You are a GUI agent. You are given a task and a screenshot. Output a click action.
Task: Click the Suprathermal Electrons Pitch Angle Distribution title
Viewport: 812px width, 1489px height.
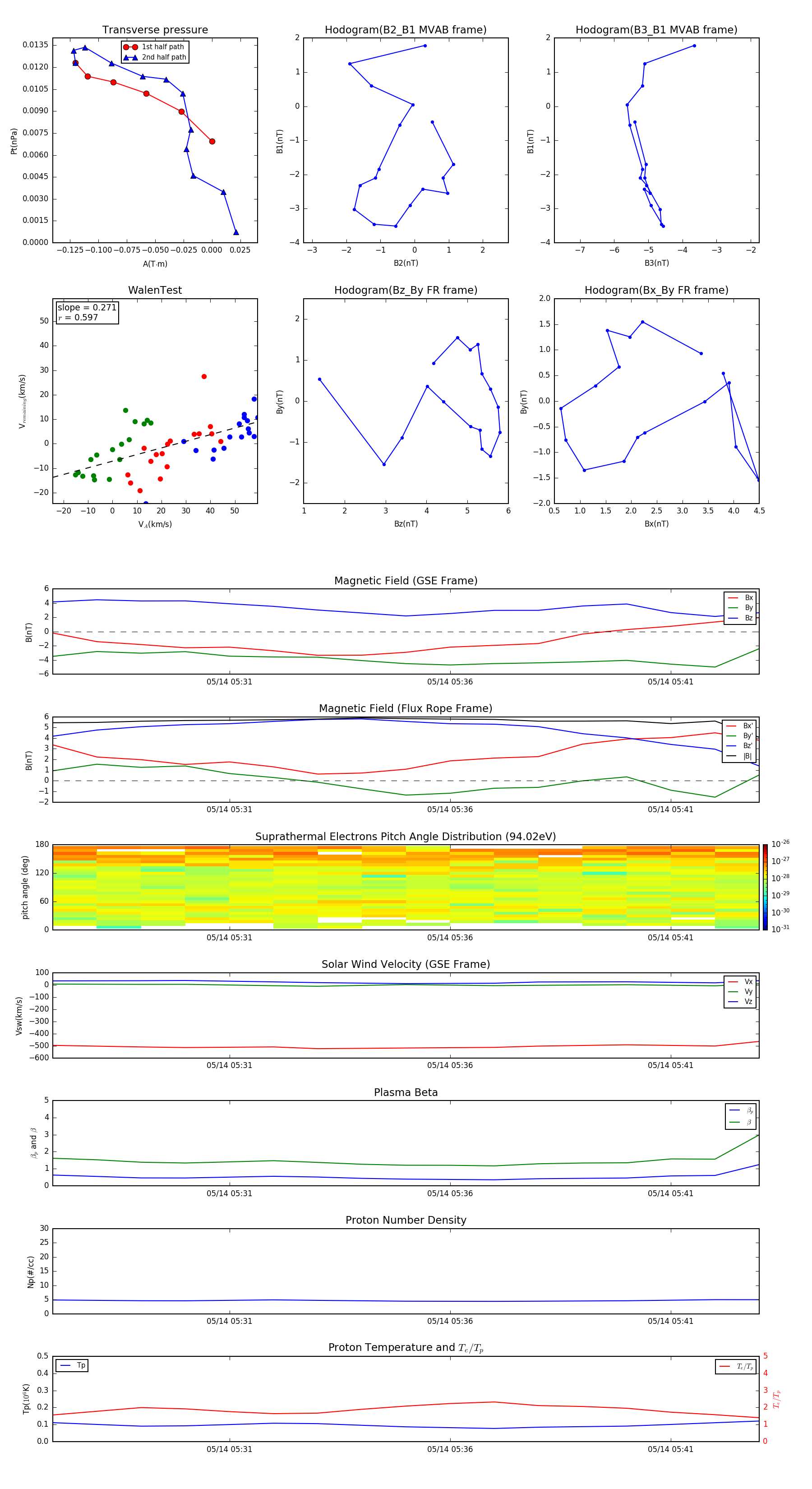coord(406,837)
